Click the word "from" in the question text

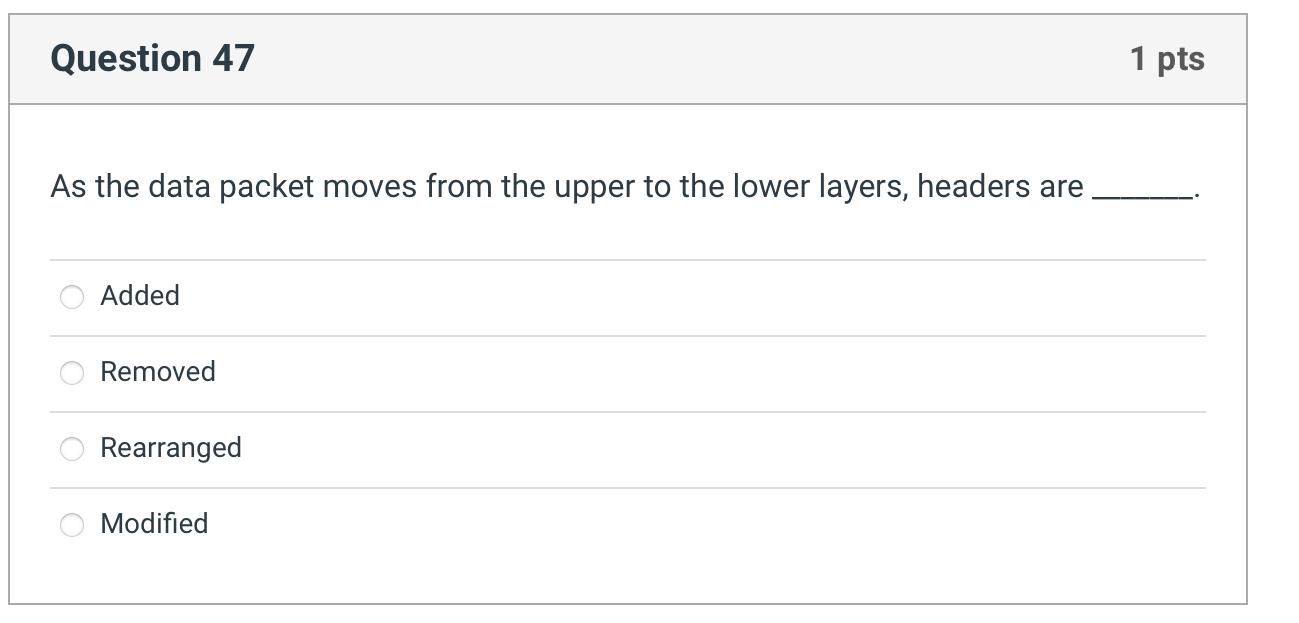coord(460,187)
